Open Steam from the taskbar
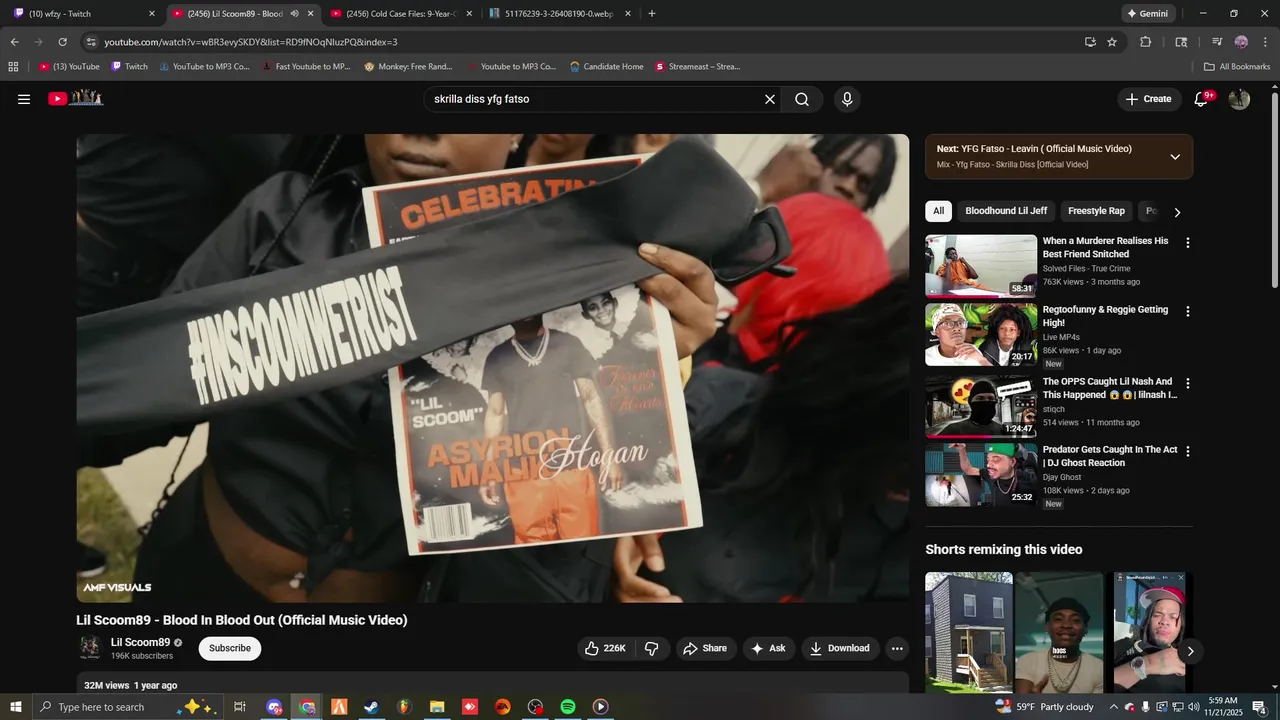Image resolution: width=1280 pixels, height=720 pixels. pos(371,707)
